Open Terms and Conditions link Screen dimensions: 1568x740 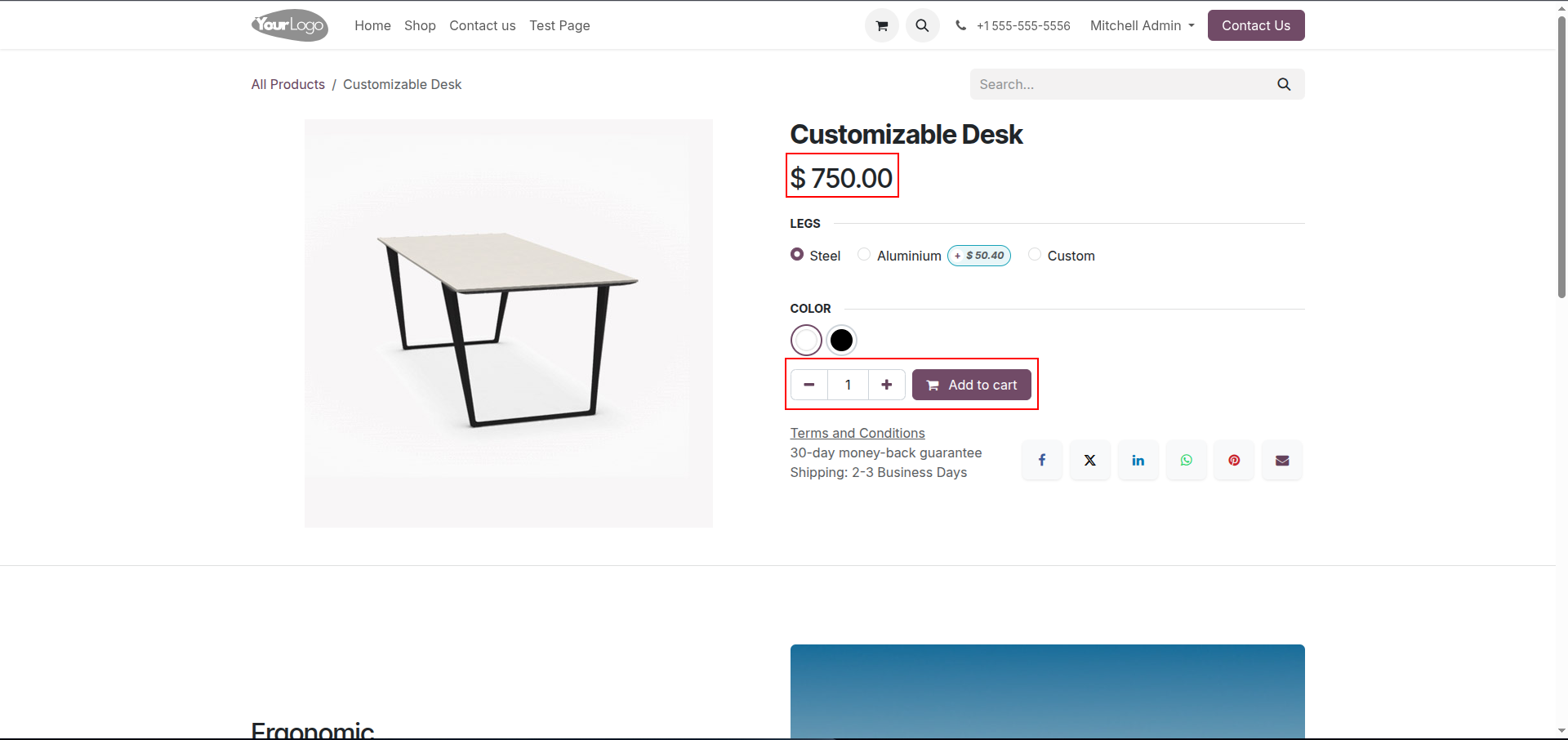point(857,433)
